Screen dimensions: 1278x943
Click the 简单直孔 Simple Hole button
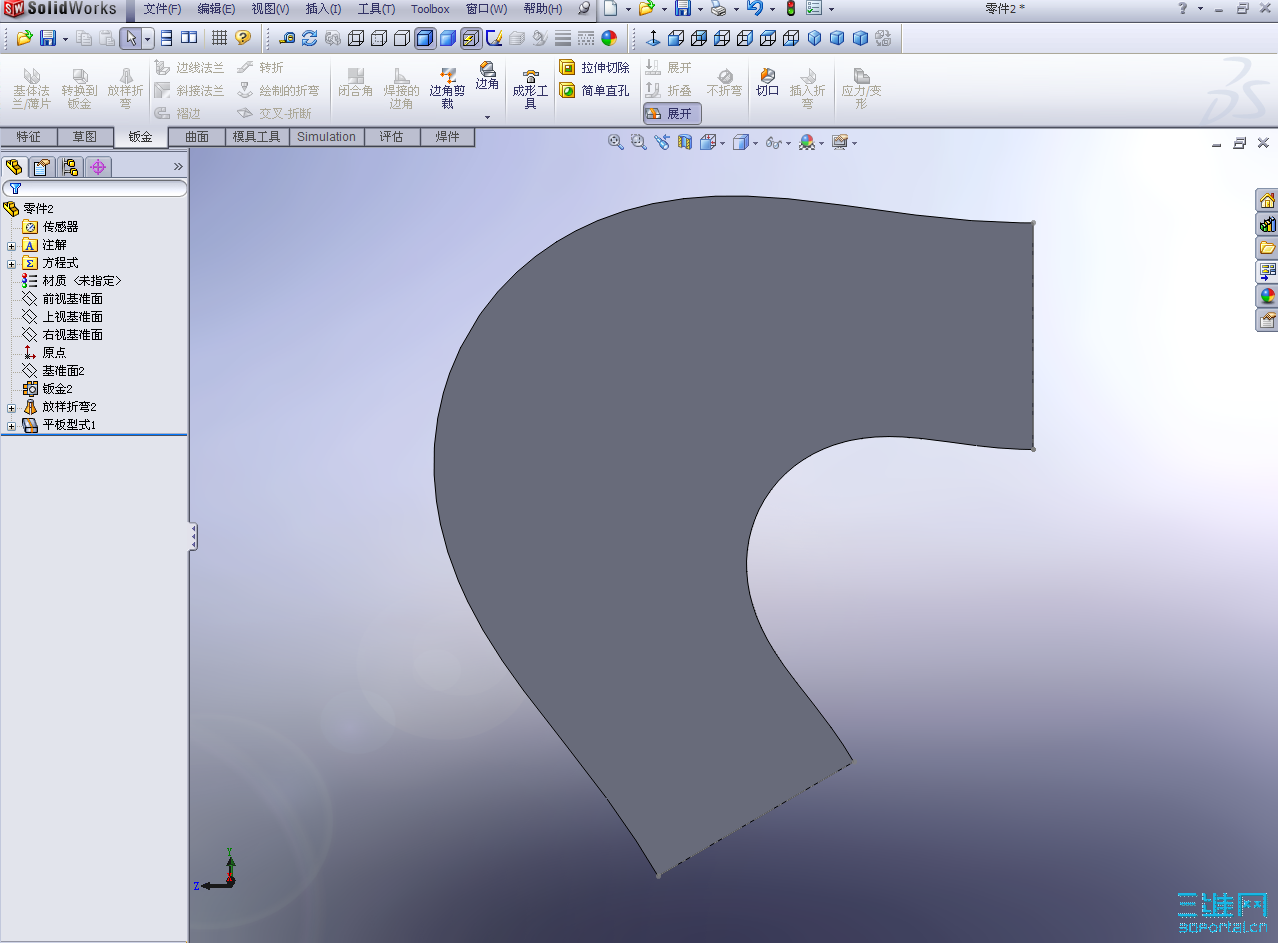pos(595,91)
